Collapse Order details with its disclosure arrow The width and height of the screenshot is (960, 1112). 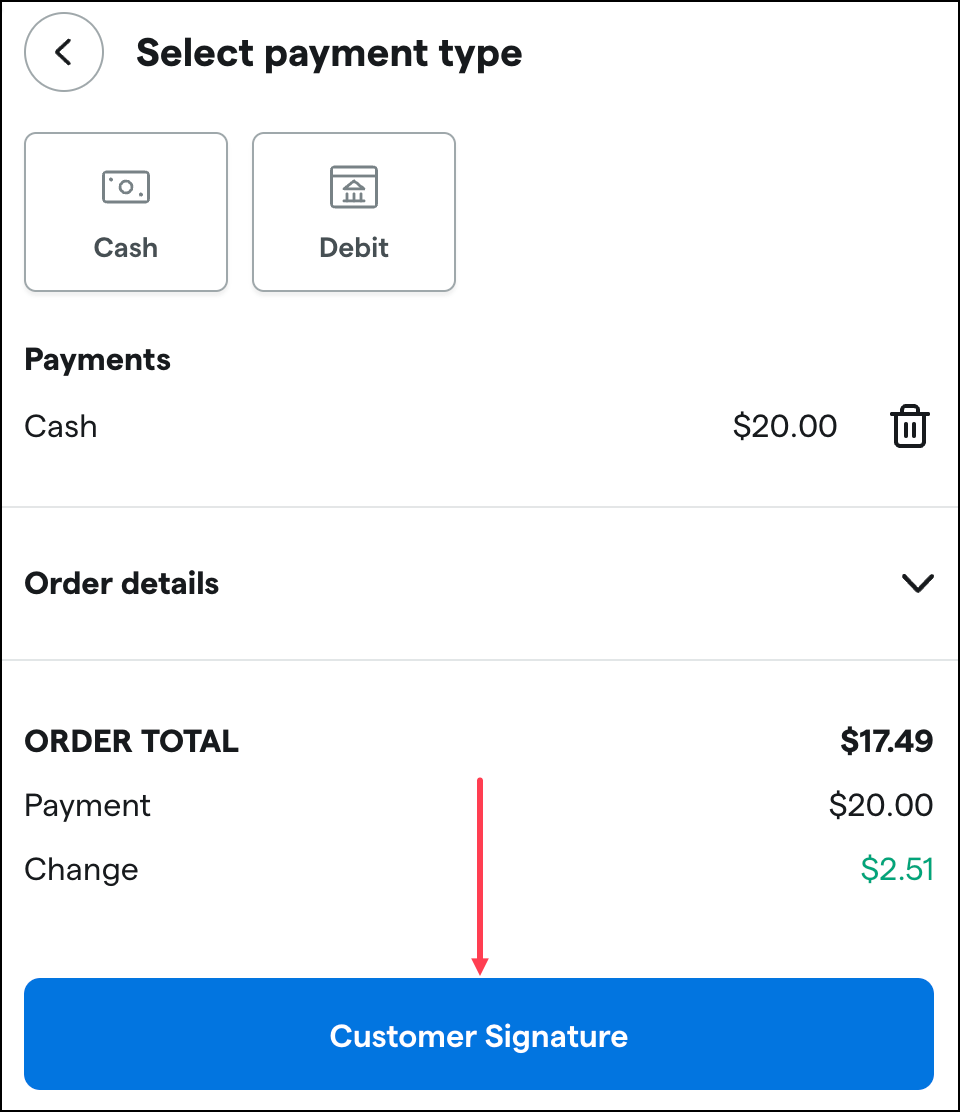pos(917,584)
